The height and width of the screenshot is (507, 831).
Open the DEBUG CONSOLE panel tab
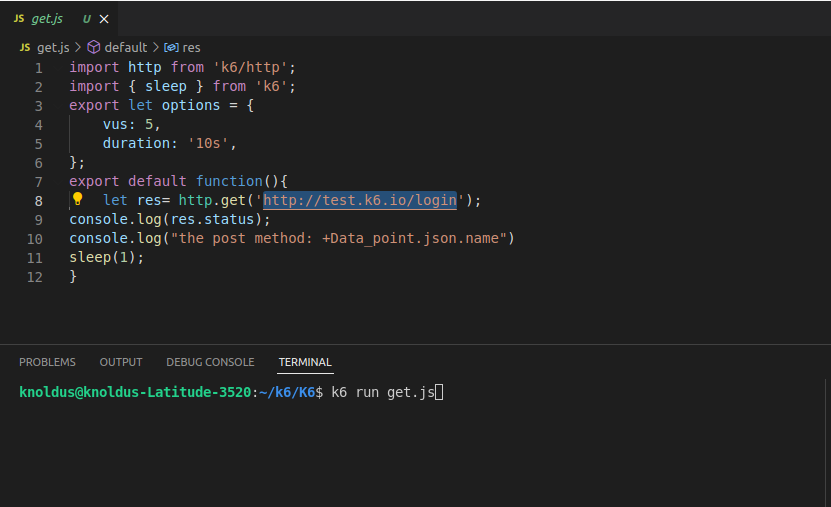tap(210, 362)
